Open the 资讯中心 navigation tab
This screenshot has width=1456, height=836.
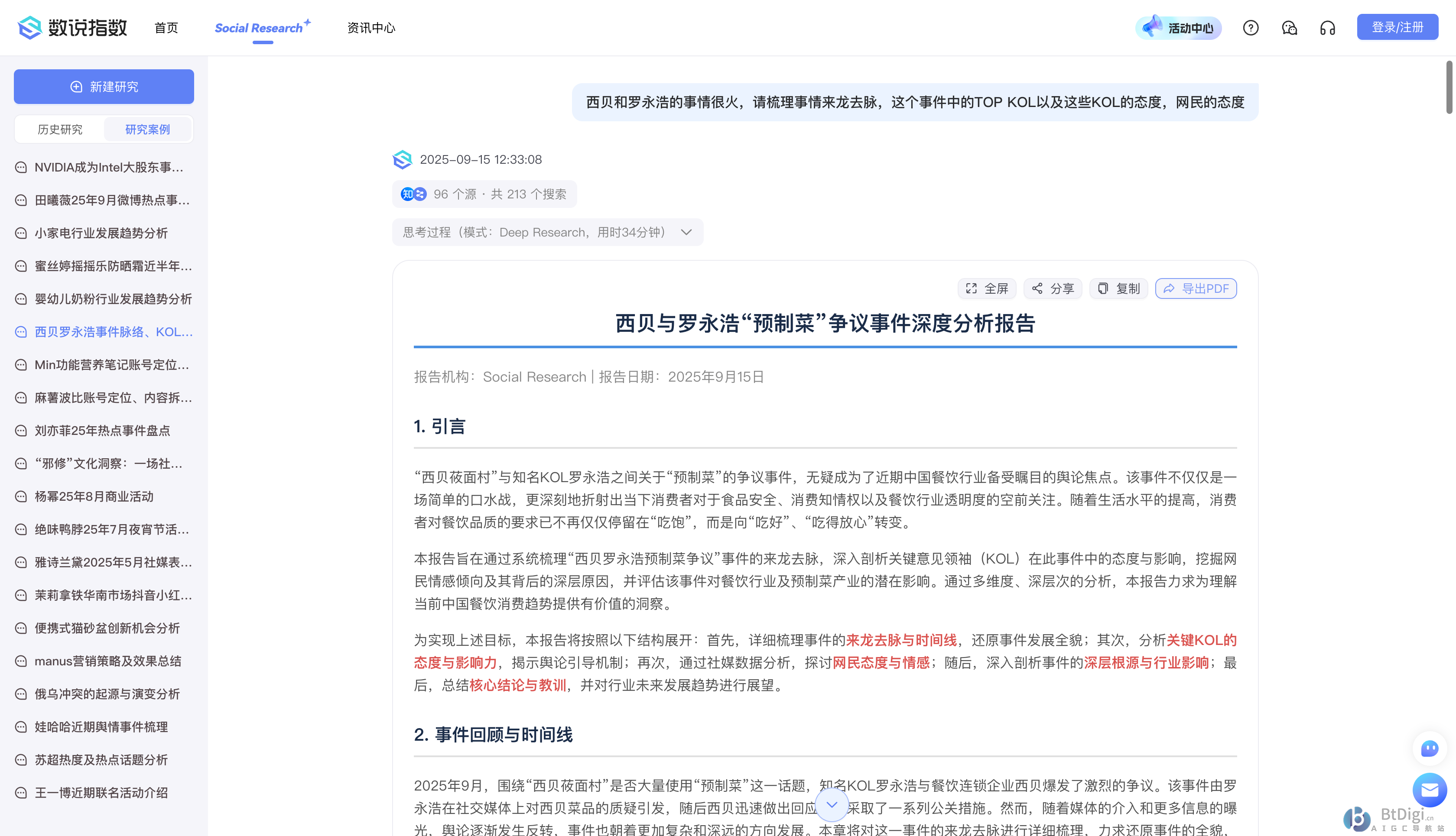[x=371, y=28]
